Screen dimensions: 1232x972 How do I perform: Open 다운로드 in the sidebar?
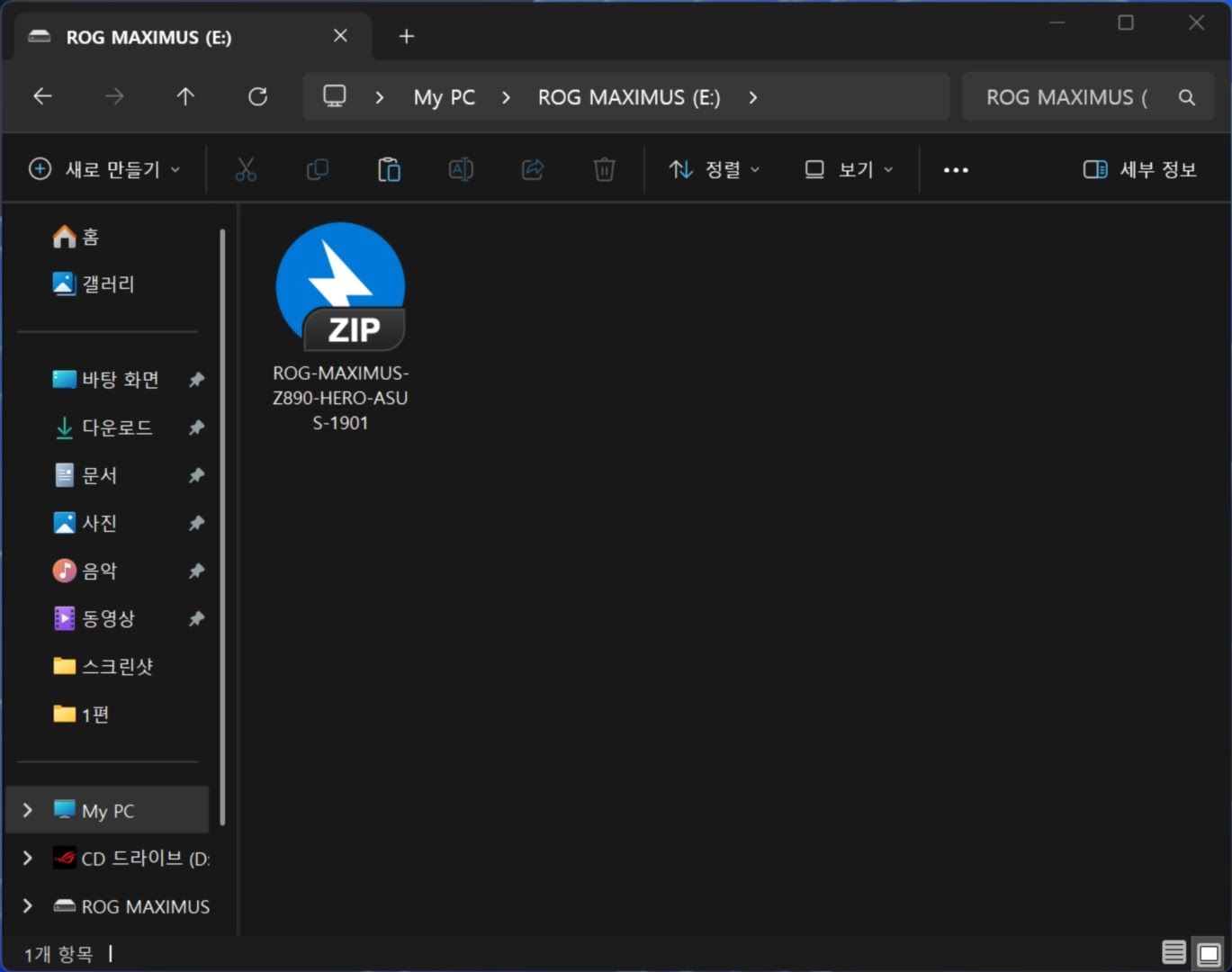[x=103, y=427]
